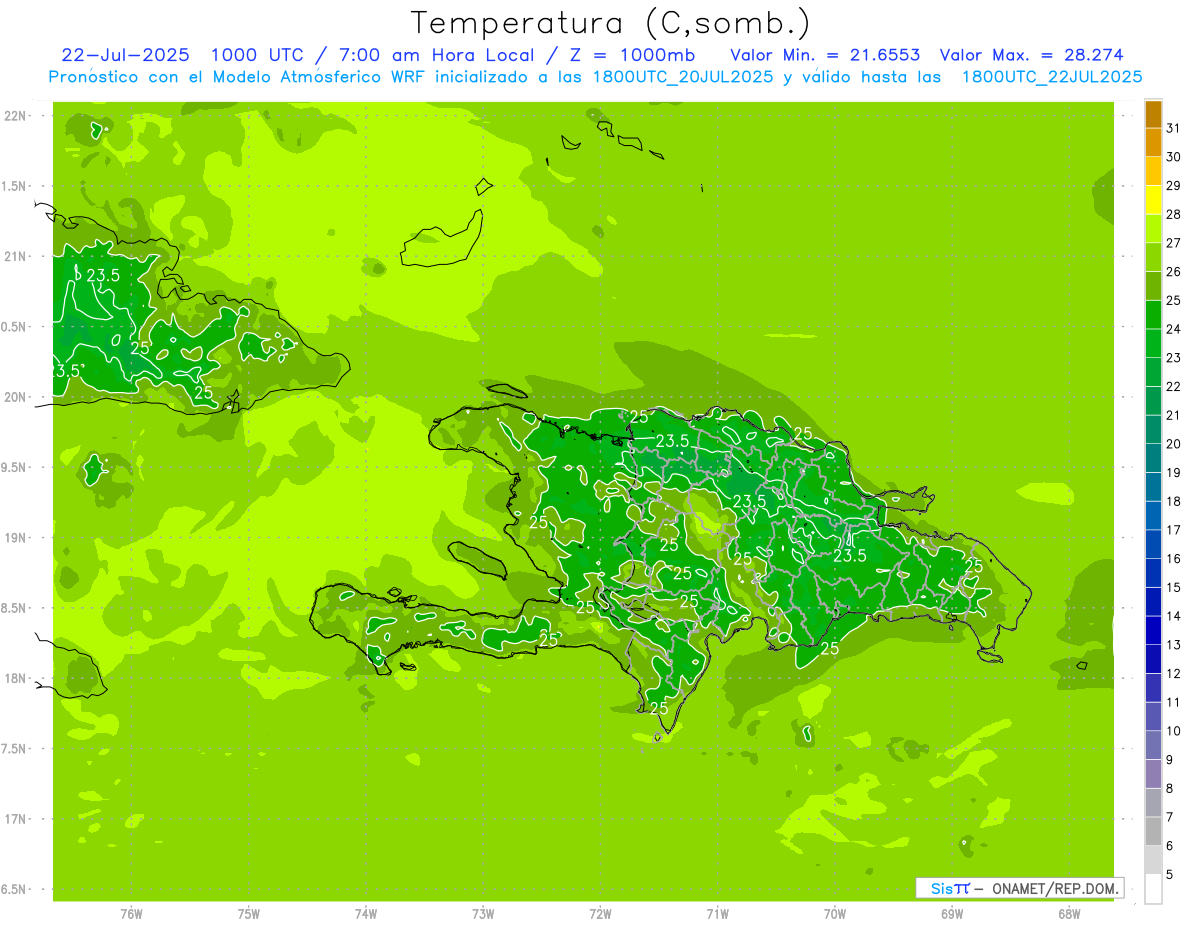Pick the yellow swatch between legend 28 and 29
Viewport: 1200px width, 927px height.
(x=1153, y=200)
